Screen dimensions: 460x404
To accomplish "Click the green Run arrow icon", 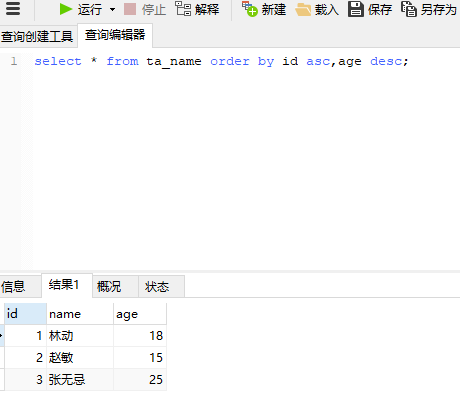I will tap(66, 9).
